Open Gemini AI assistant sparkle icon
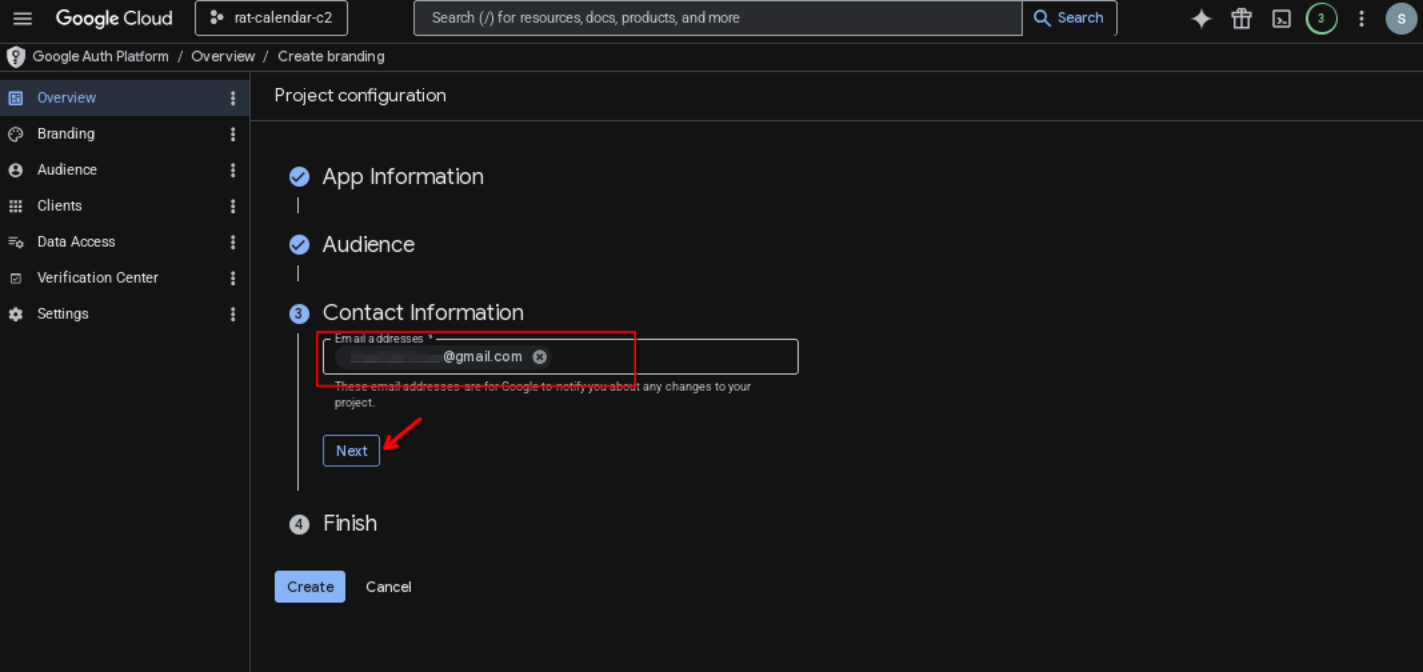1423x672 pixels. coord(1201,19)
